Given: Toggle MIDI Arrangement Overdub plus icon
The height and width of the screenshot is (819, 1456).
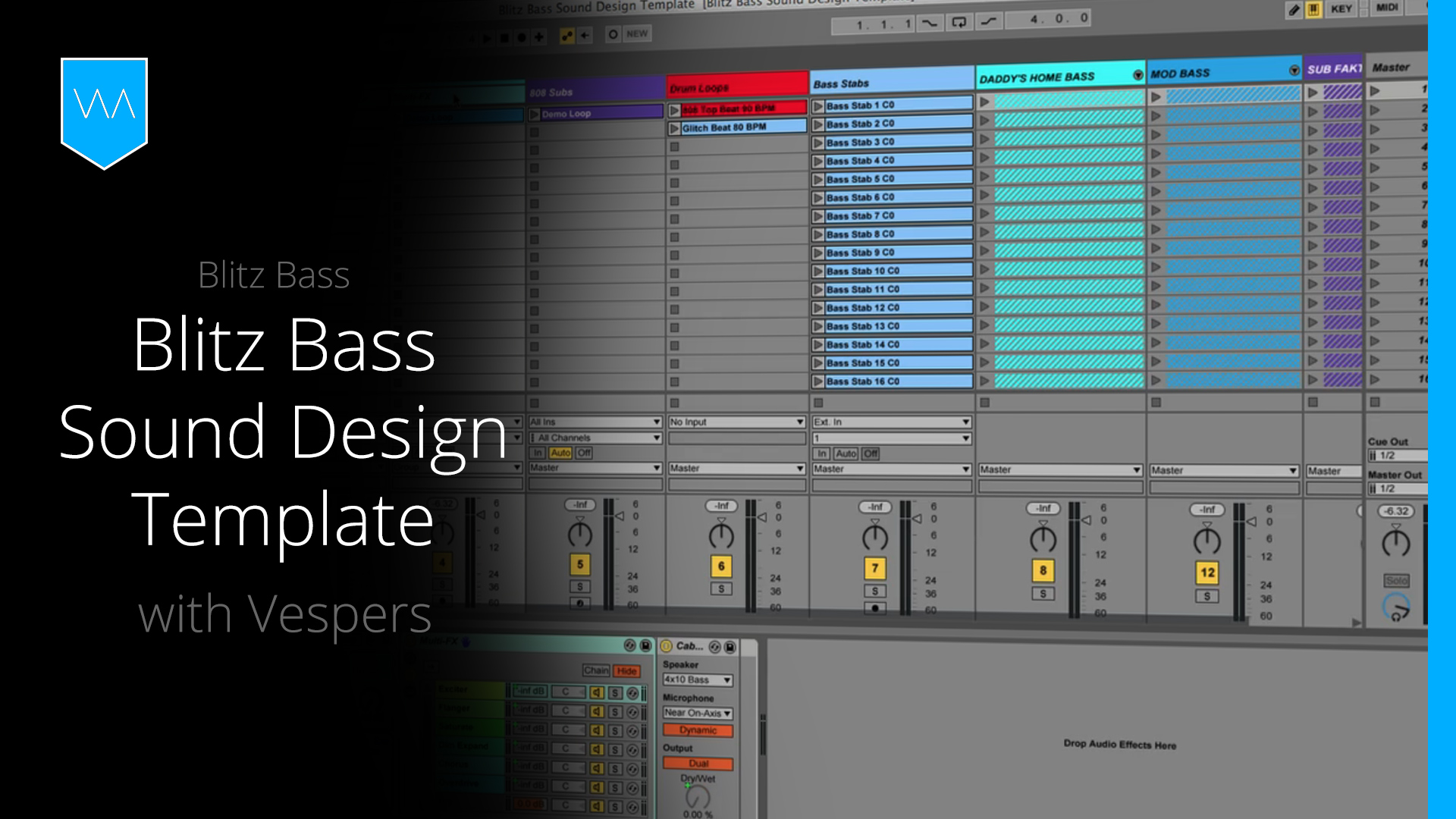Looking at the screenshot, I should (538, 36).
